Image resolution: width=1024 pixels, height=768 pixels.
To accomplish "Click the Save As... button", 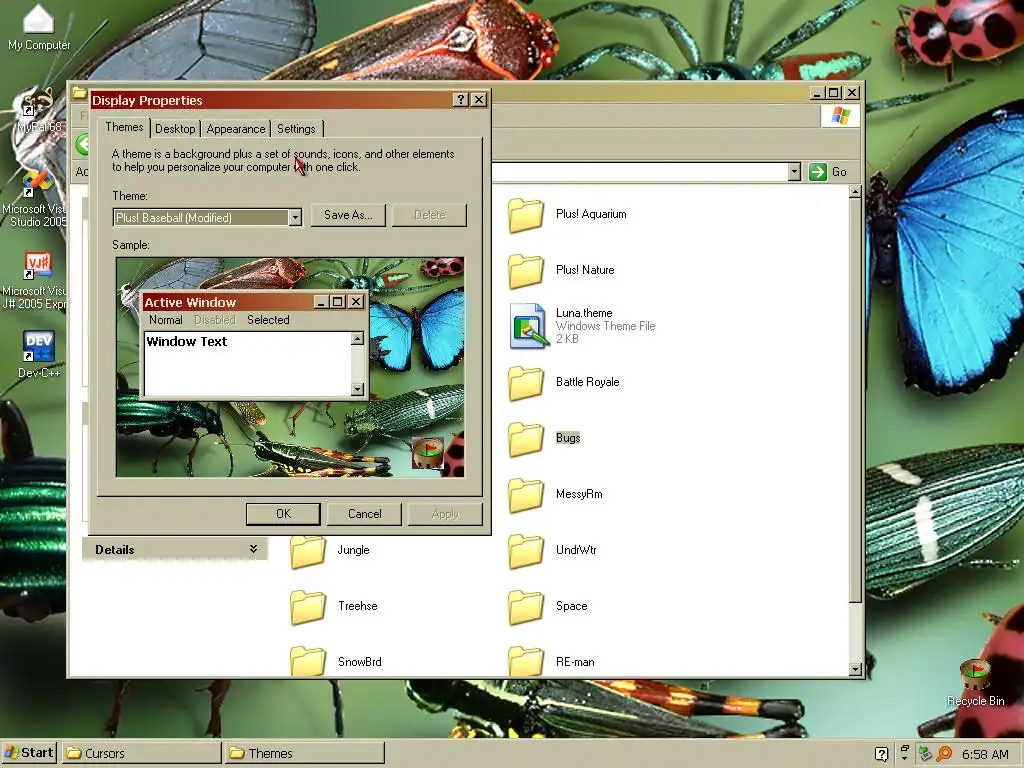I will [348, 215].
